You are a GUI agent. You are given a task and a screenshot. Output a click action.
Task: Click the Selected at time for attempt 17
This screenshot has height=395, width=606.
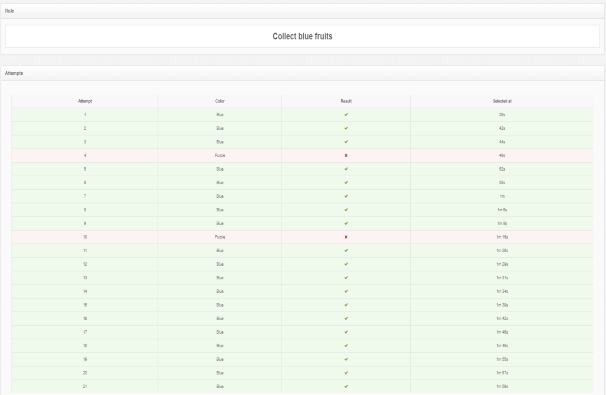pyautogui.click(x=502, y=332)
